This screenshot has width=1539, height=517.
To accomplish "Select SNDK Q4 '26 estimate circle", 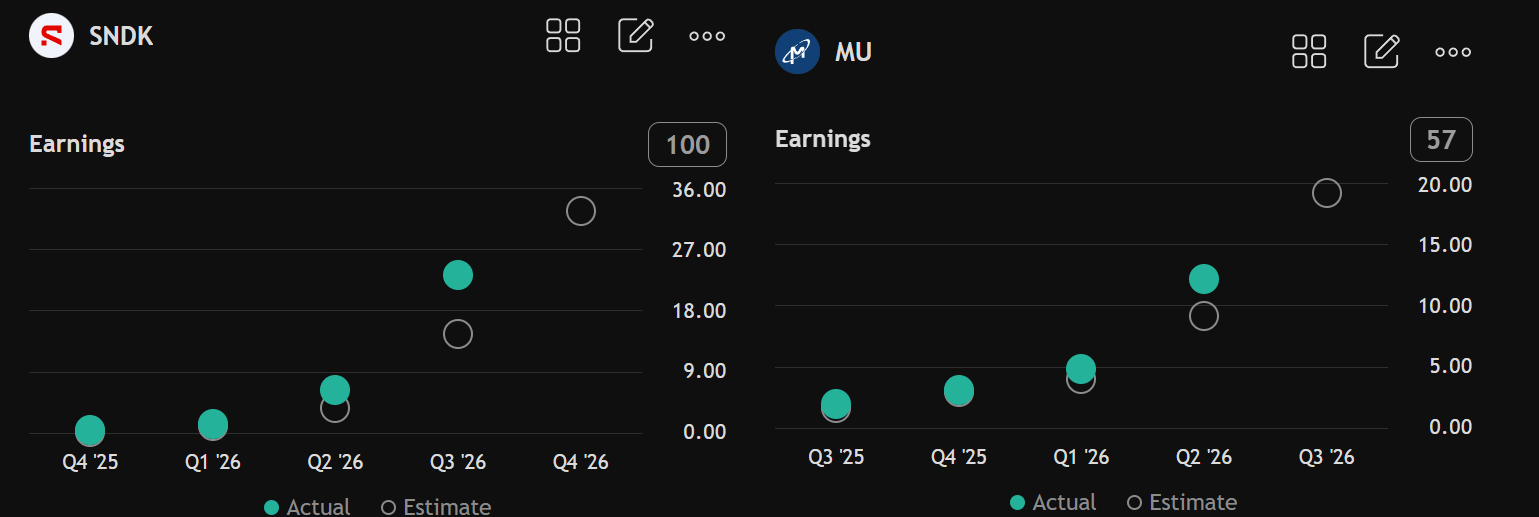I will pyautogui.click(x=580, y=211).
